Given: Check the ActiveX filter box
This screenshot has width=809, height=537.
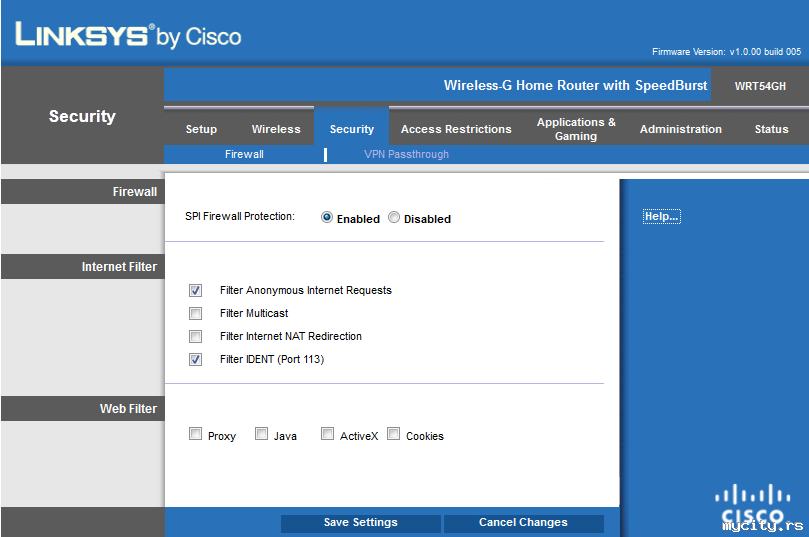Looking at the screenshot, I should coord(327,435).
